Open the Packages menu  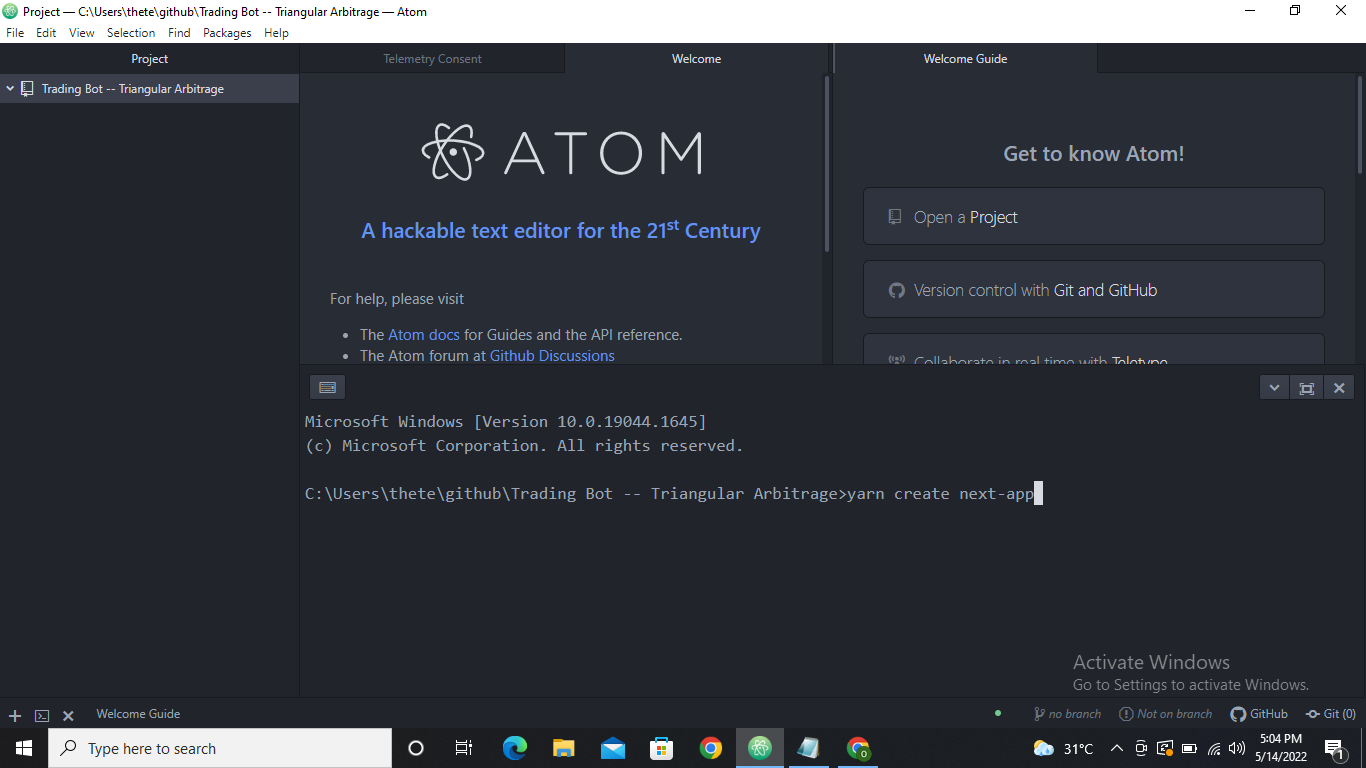(227, 33)
